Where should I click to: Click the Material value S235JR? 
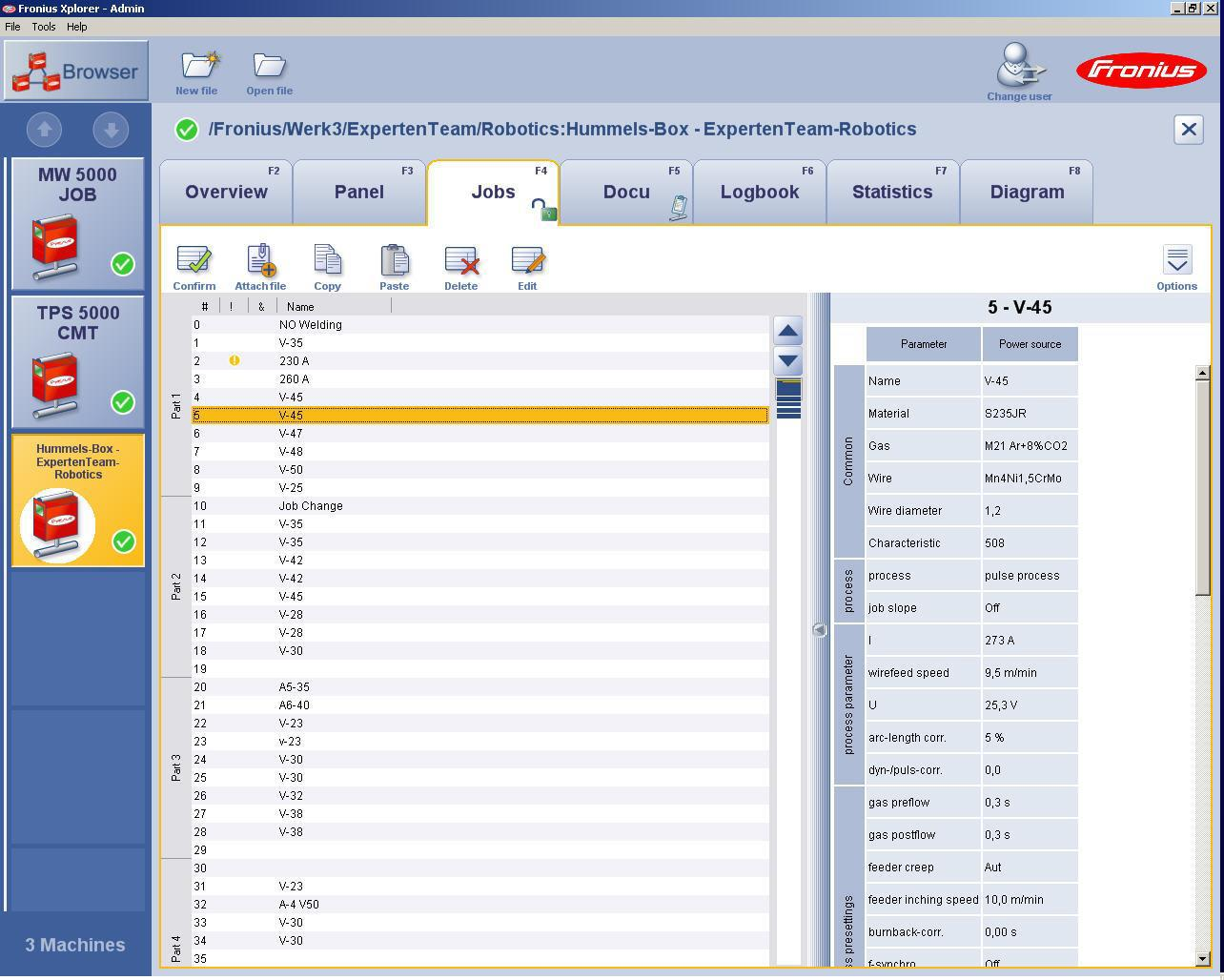tap(1030, 414)
